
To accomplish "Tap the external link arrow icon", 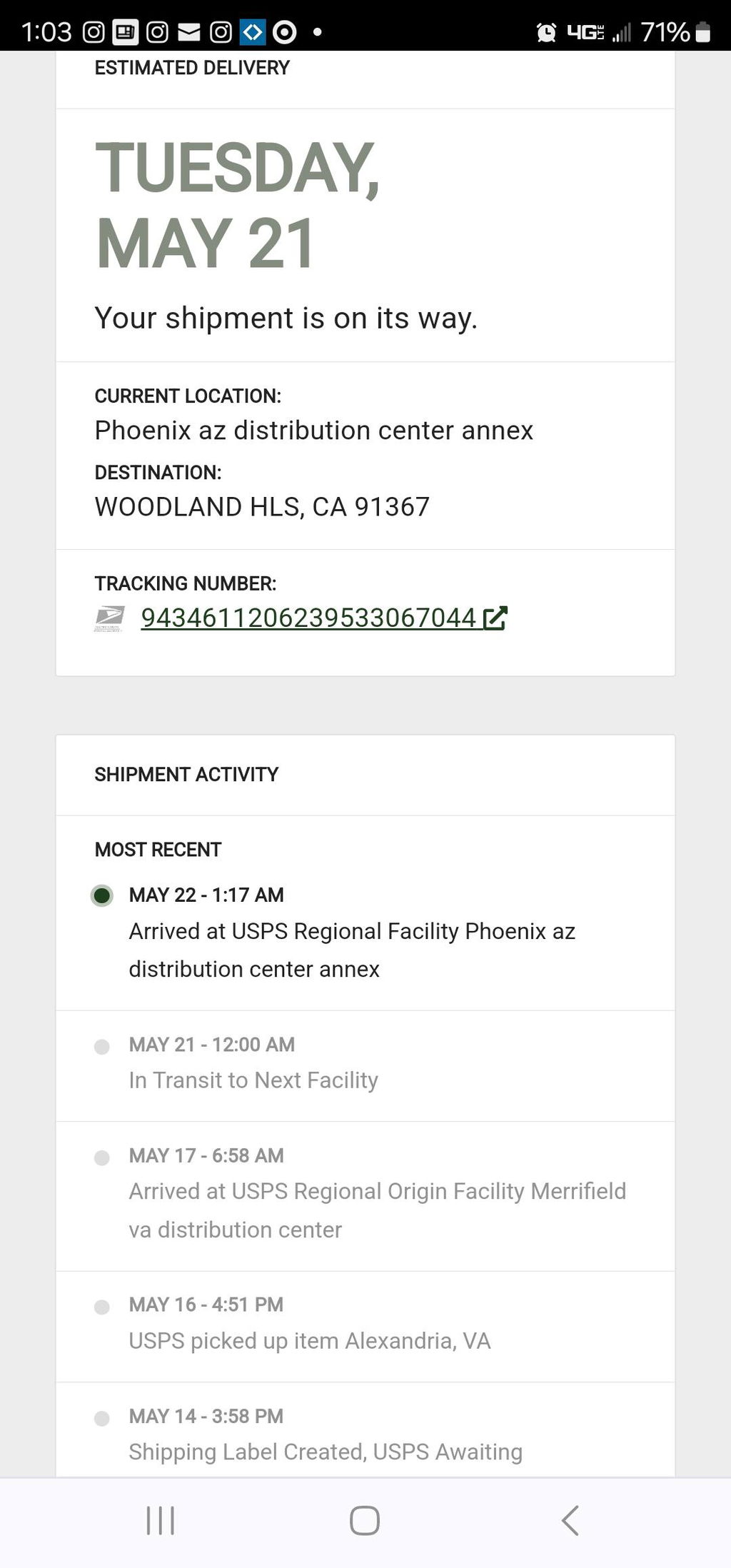I will click(495, 618).
